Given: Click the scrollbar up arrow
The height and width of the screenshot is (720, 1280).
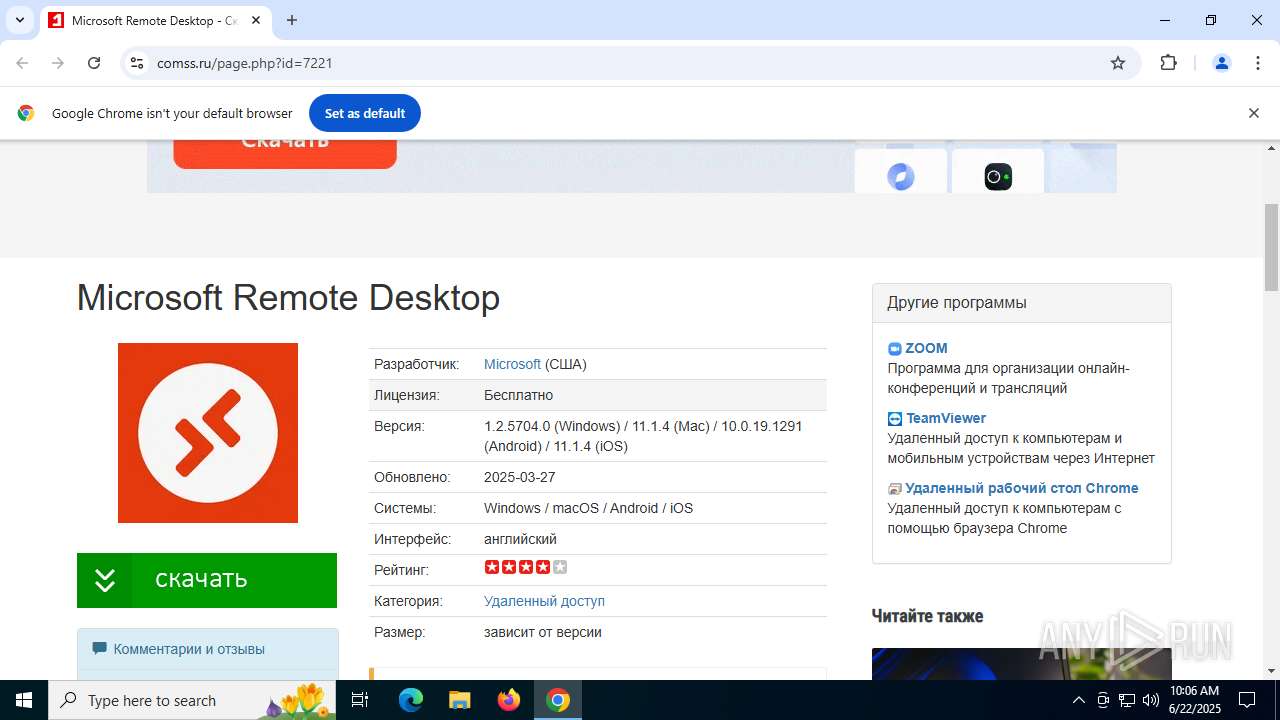Looking at the screenshot, I should coord(1272,149).
